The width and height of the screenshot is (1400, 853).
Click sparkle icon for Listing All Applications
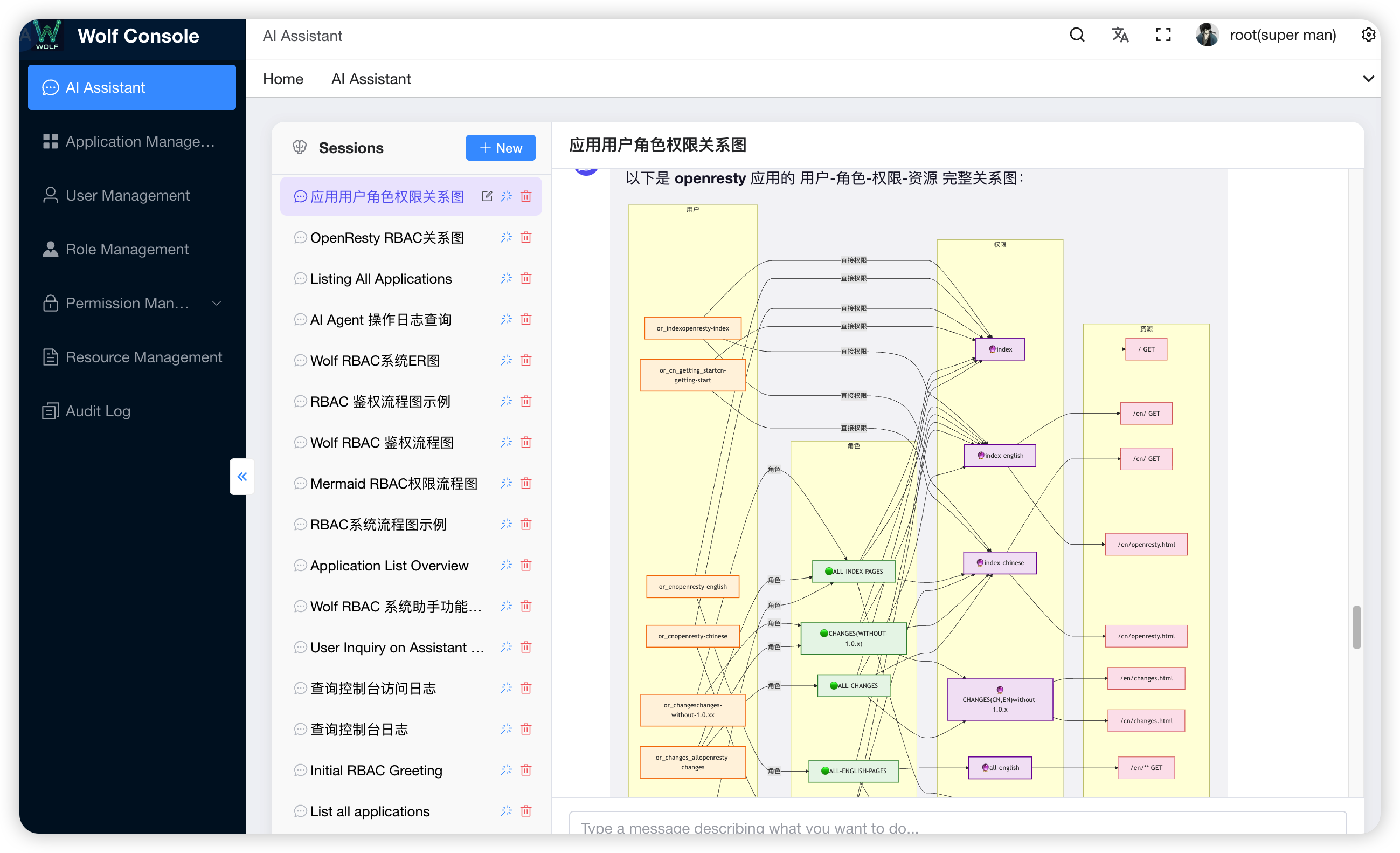506,278
